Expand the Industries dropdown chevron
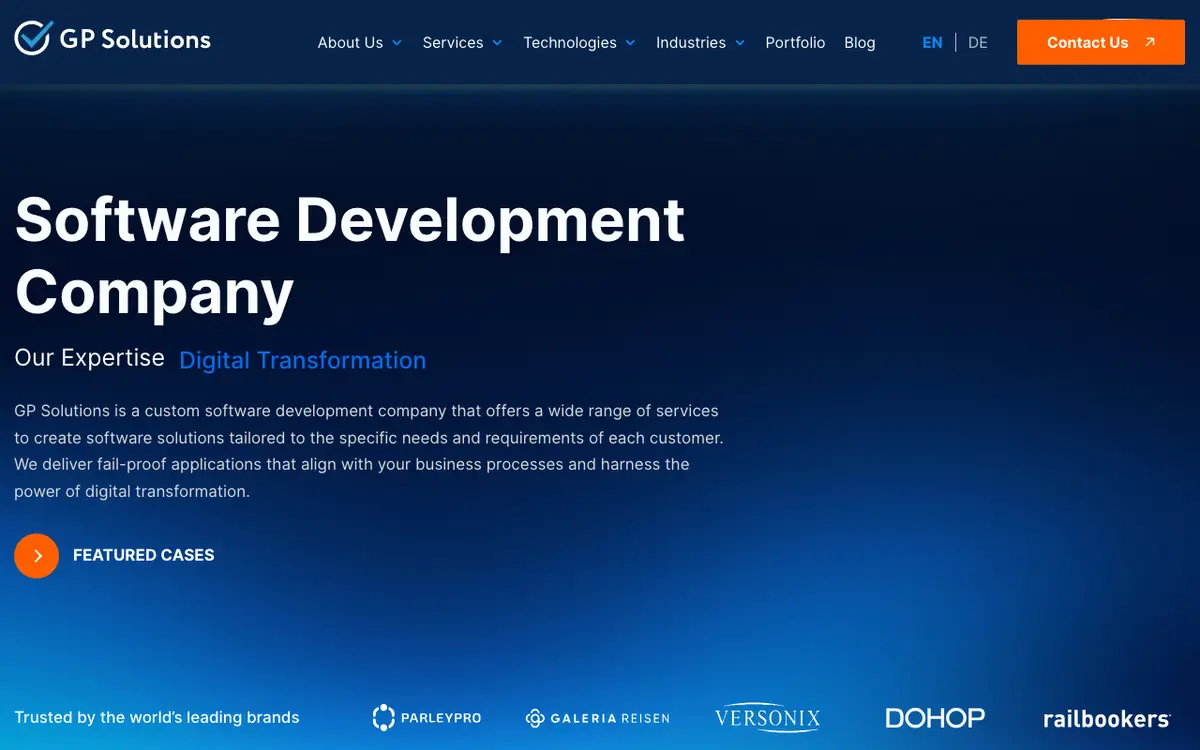The width and height of the screenshot is (1200, 750). point(740,43)
